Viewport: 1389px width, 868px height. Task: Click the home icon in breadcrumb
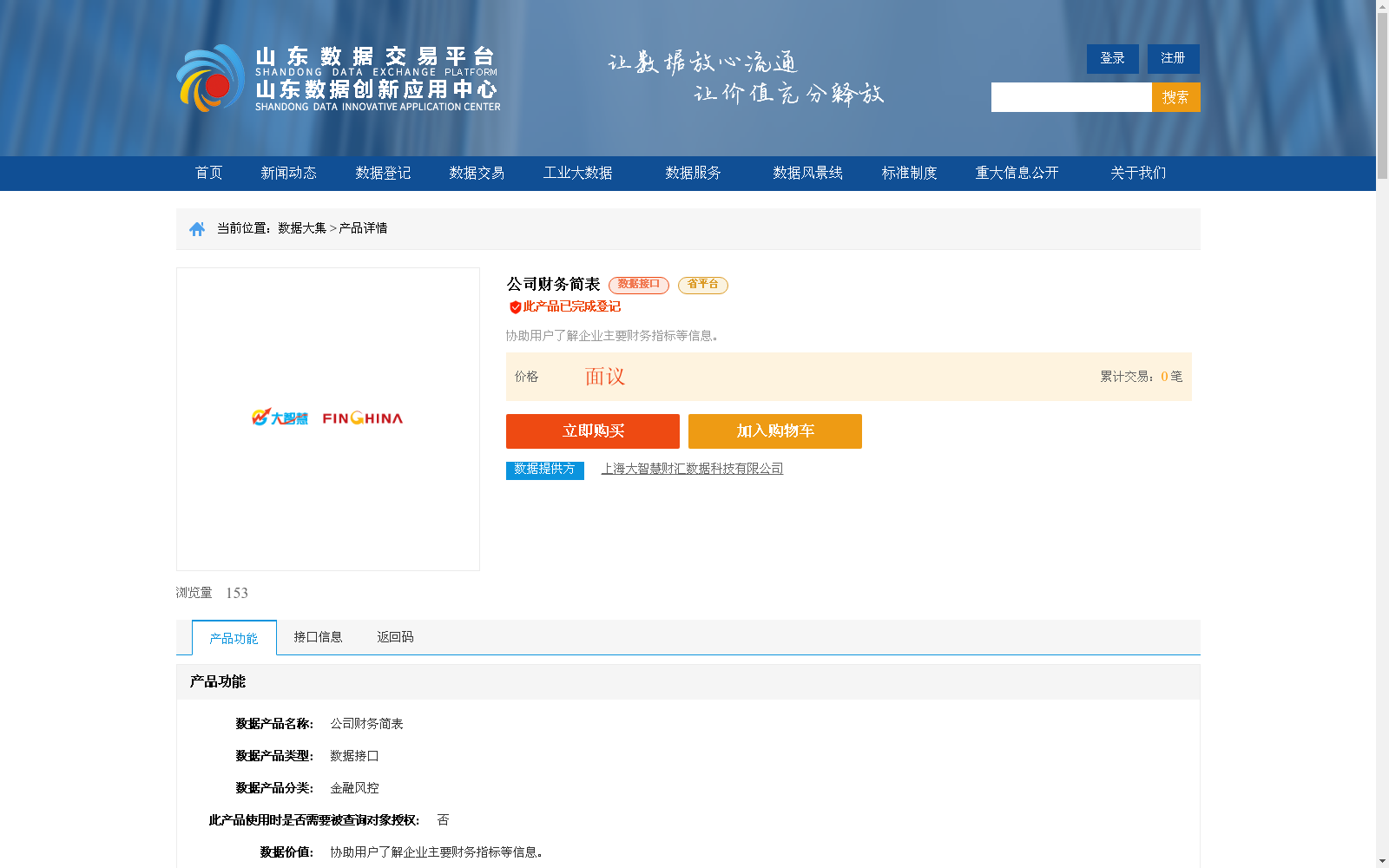click(x=197, y=228)
